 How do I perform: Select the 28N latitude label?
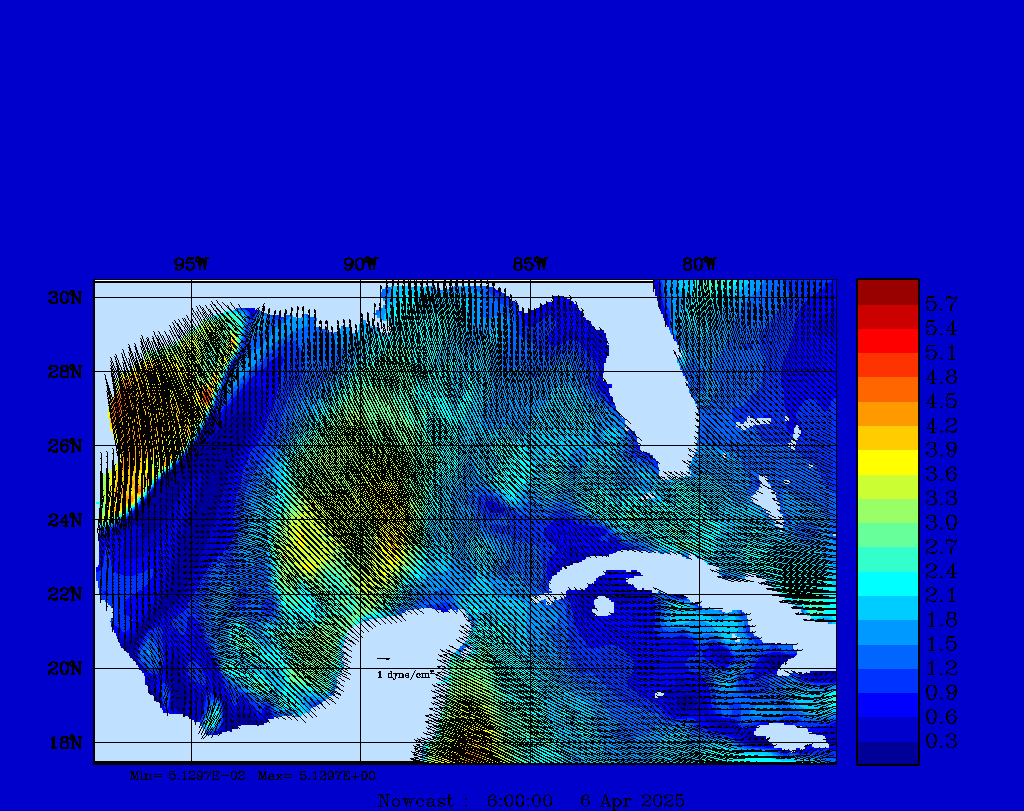coord(65,372)
